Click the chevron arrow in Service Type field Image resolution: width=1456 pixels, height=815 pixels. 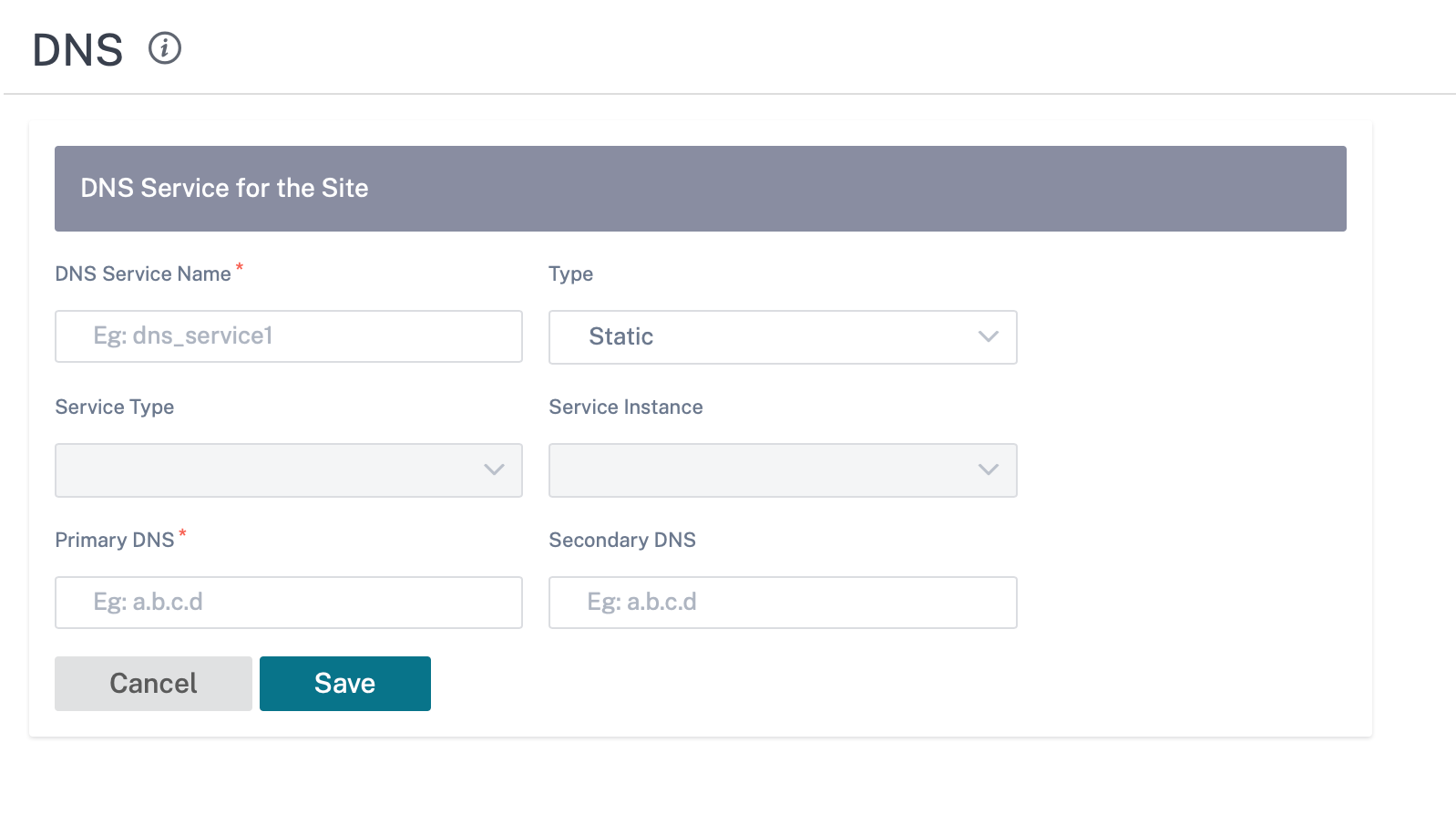(x=494, y=469)
